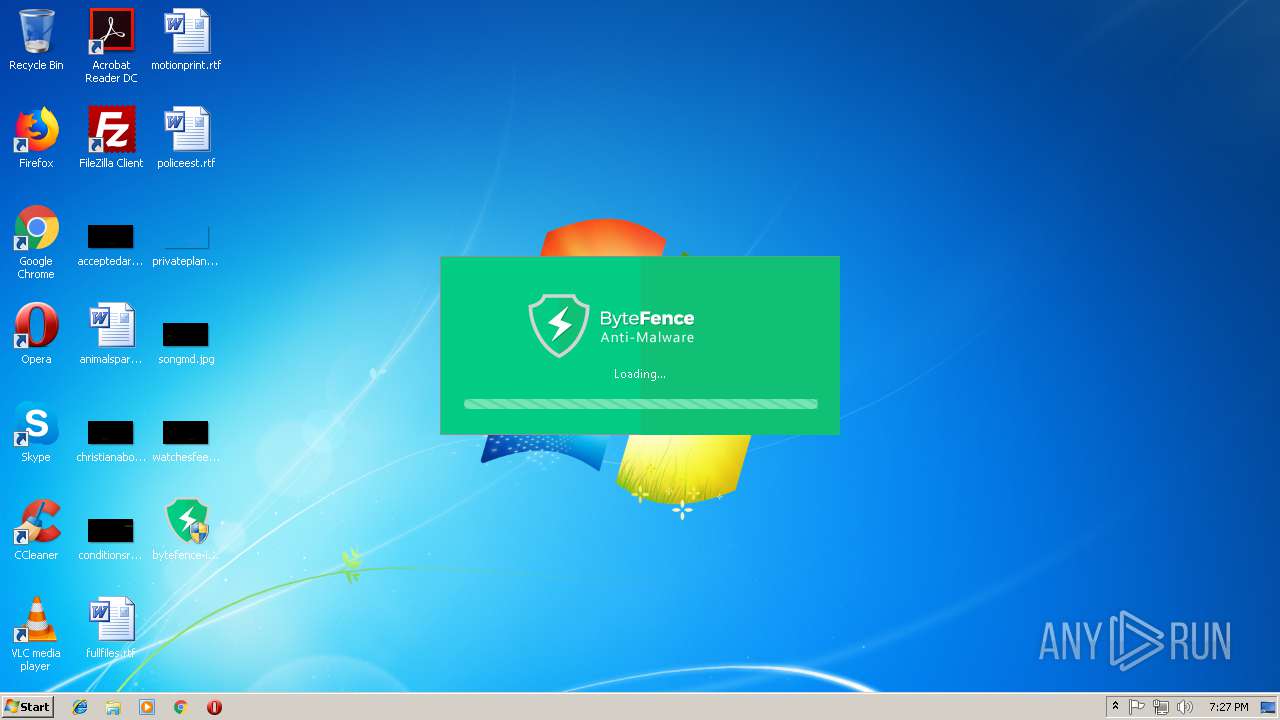Select the songmd.jpg image file
Image resolution: width=1280 pixels, height=720 pixels.
[186, 342]
